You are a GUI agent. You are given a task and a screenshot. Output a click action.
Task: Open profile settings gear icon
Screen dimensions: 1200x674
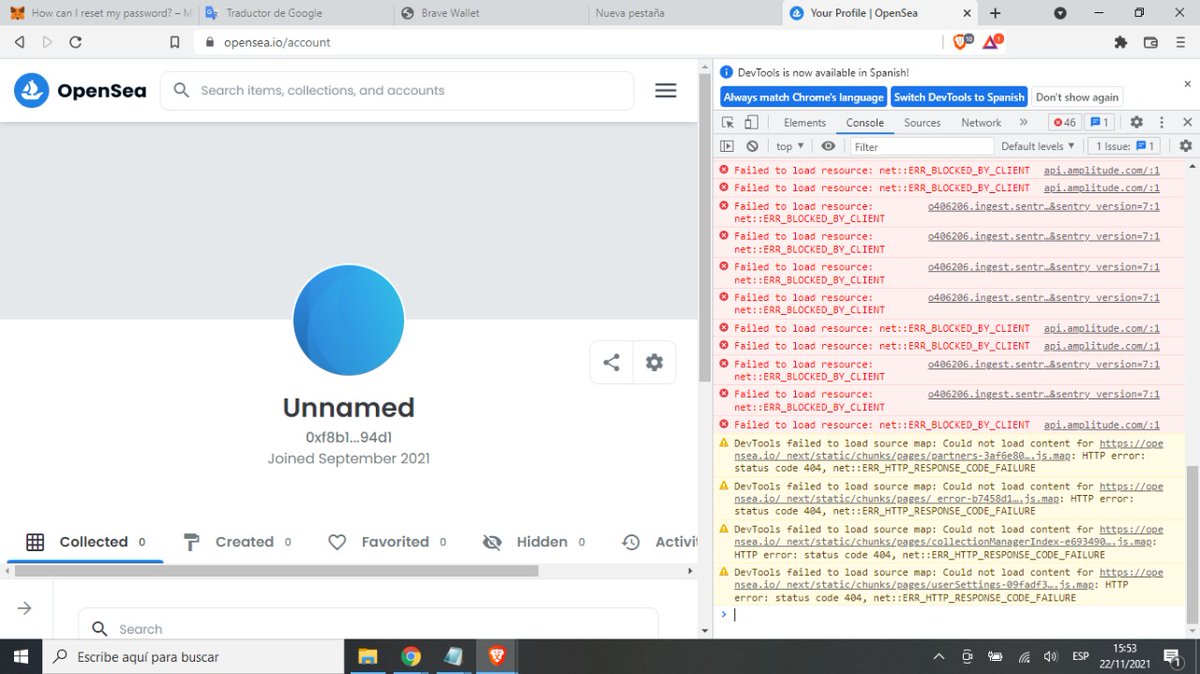[654, 362]
